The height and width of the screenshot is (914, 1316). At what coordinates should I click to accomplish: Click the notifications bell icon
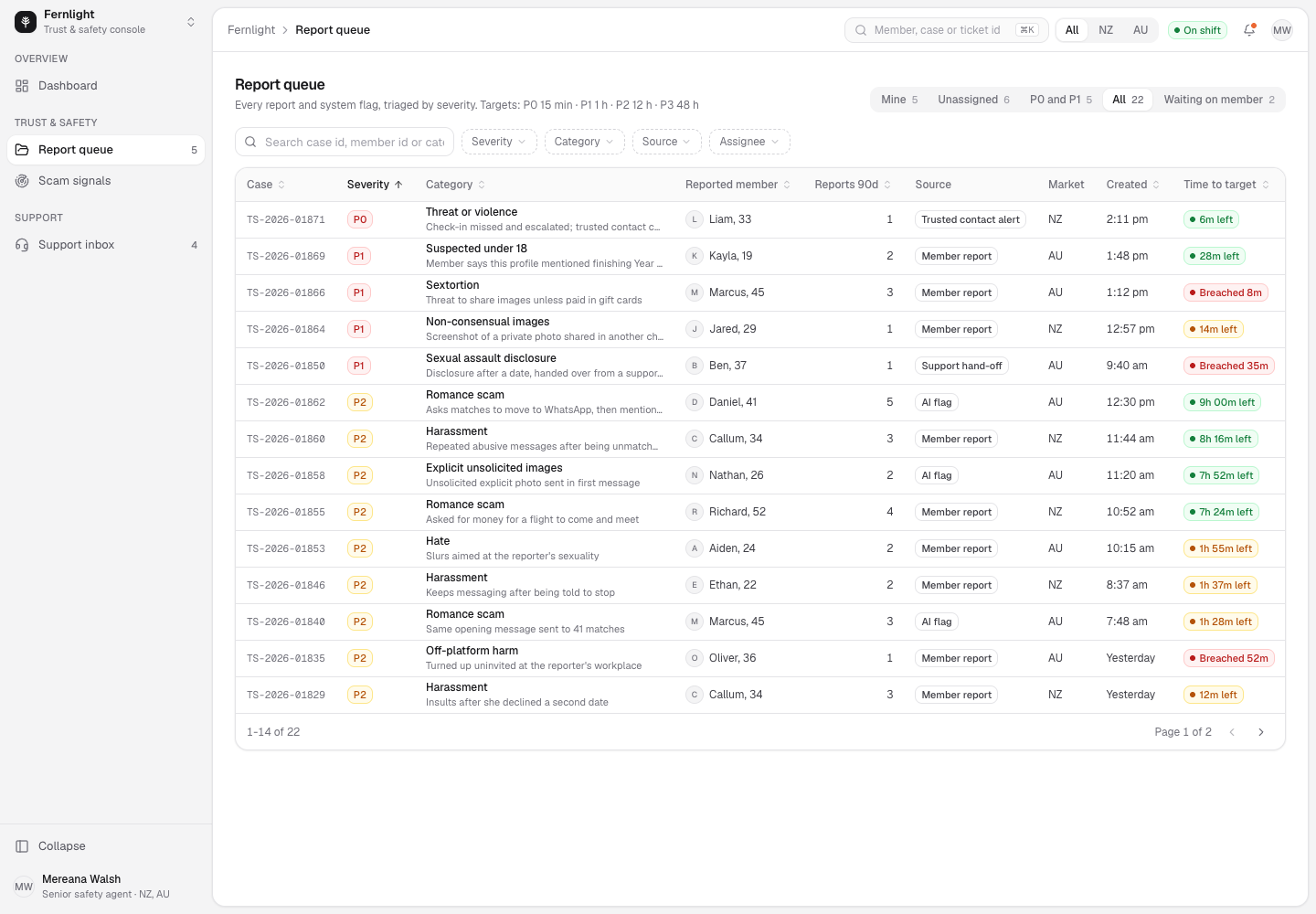point(1249,30)
